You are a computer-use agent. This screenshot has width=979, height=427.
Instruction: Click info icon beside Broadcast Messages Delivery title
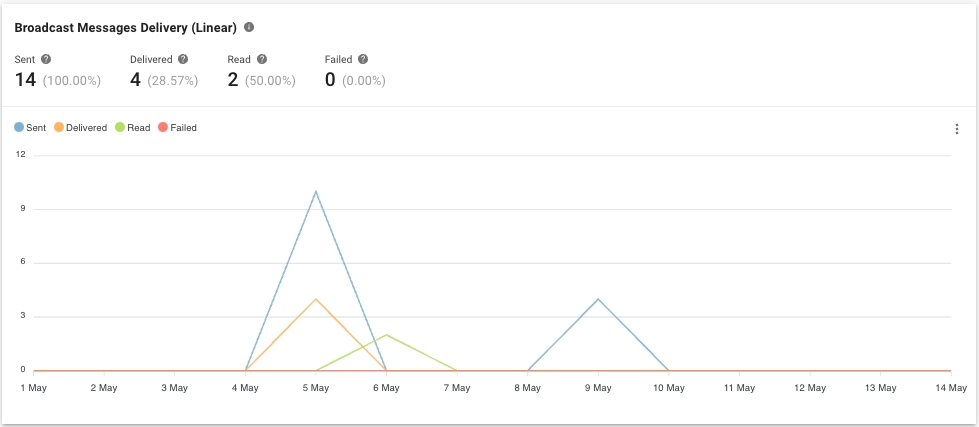point(249,28)
